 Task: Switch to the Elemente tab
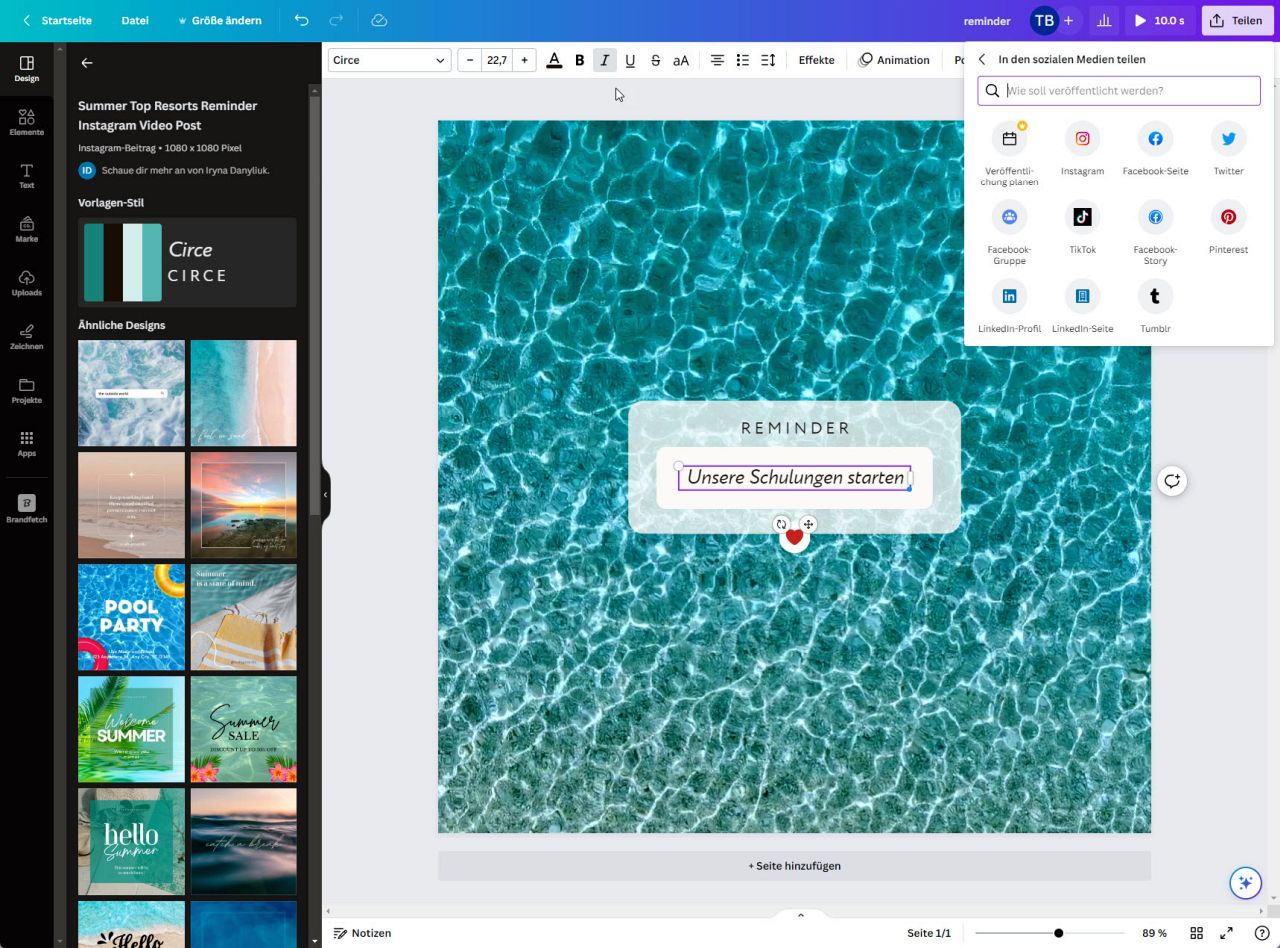pos(27,122)
